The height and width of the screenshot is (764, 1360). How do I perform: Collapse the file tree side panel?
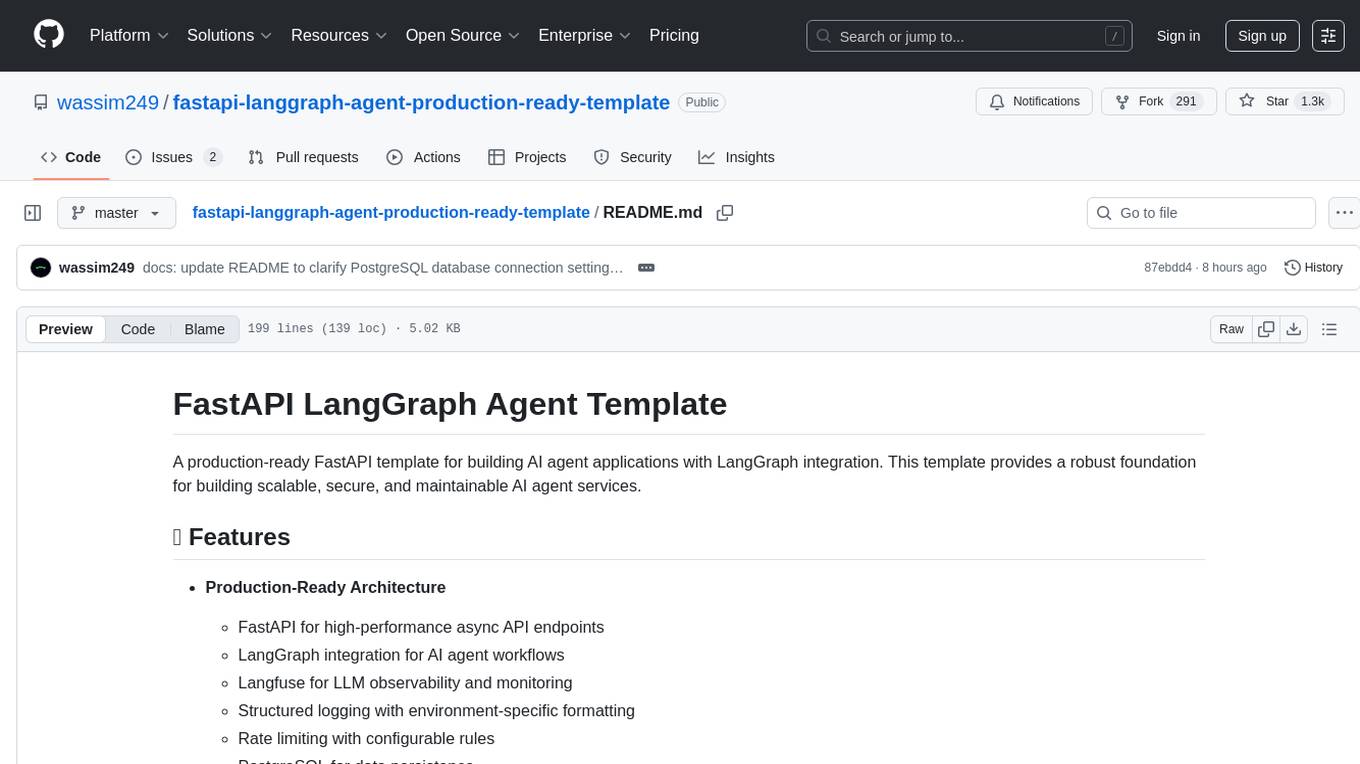click(x=33, y=212)
